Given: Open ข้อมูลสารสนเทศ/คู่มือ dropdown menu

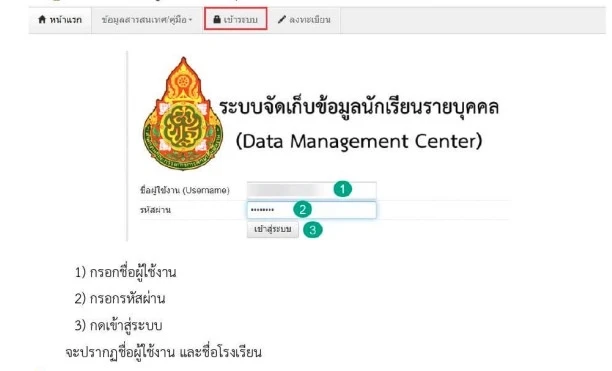Looking at the screenshot, I should 147,20.
